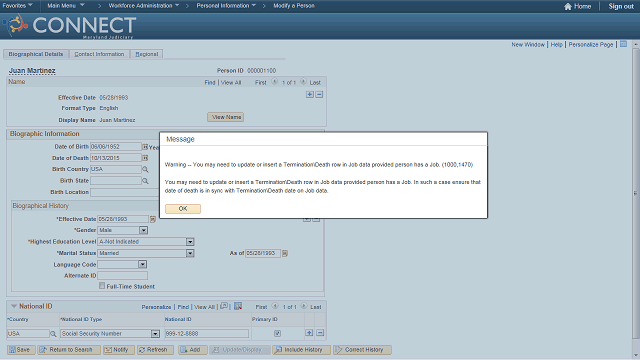The height and width of the screenshot is (360, 640).
Task: Delete the row in Name section
Action: 319,94
